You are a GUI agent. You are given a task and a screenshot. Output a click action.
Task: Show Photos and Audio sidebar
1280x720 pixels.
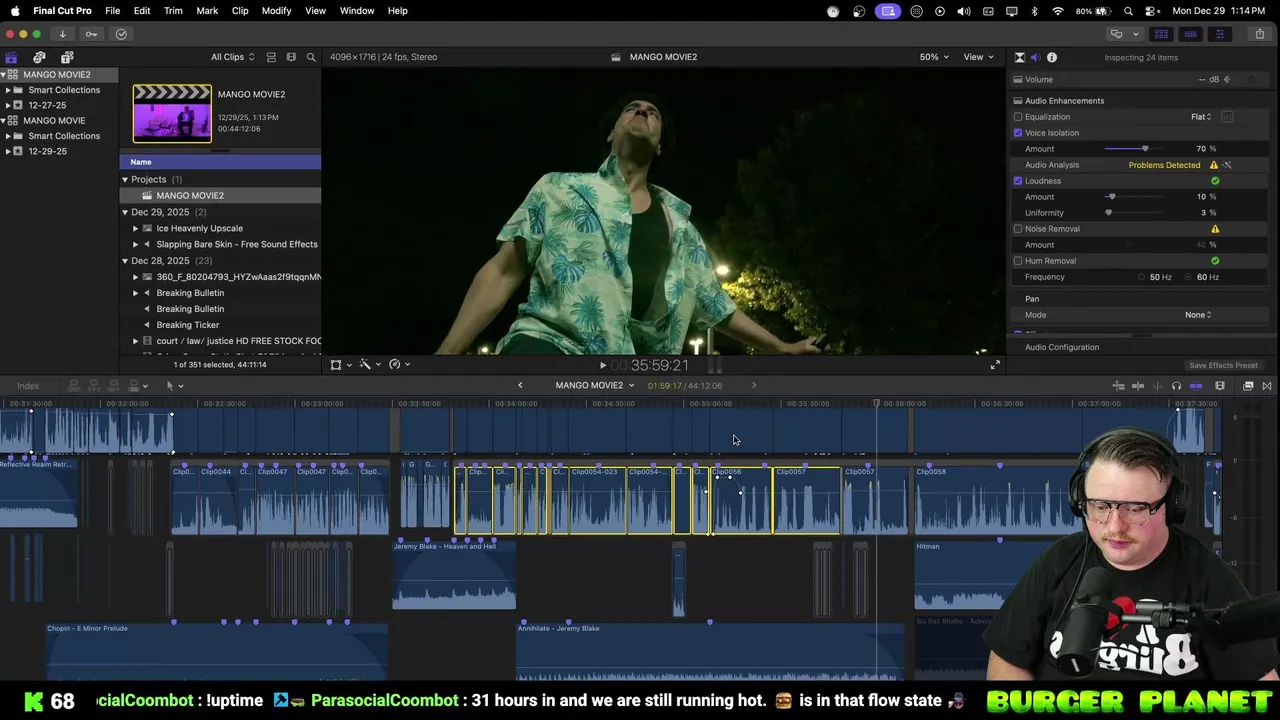click(39, 57)
